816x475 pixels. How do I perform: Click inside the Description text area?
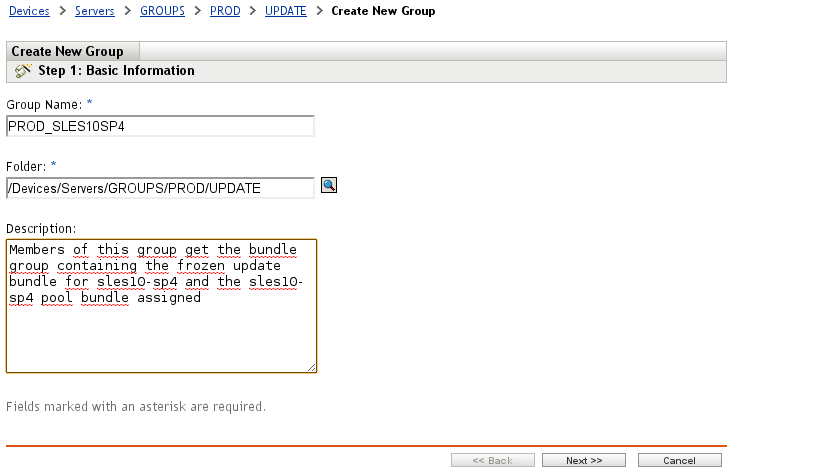[161, 306]
